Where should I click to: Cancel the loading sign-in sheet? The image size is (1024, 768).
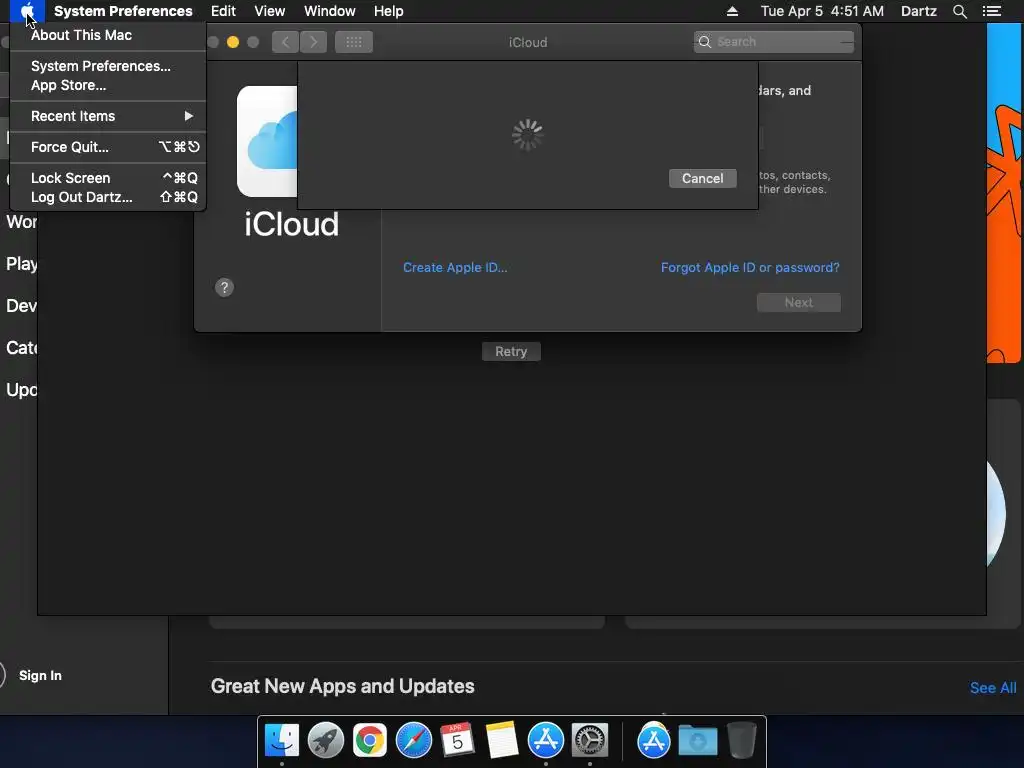[703, 178]
